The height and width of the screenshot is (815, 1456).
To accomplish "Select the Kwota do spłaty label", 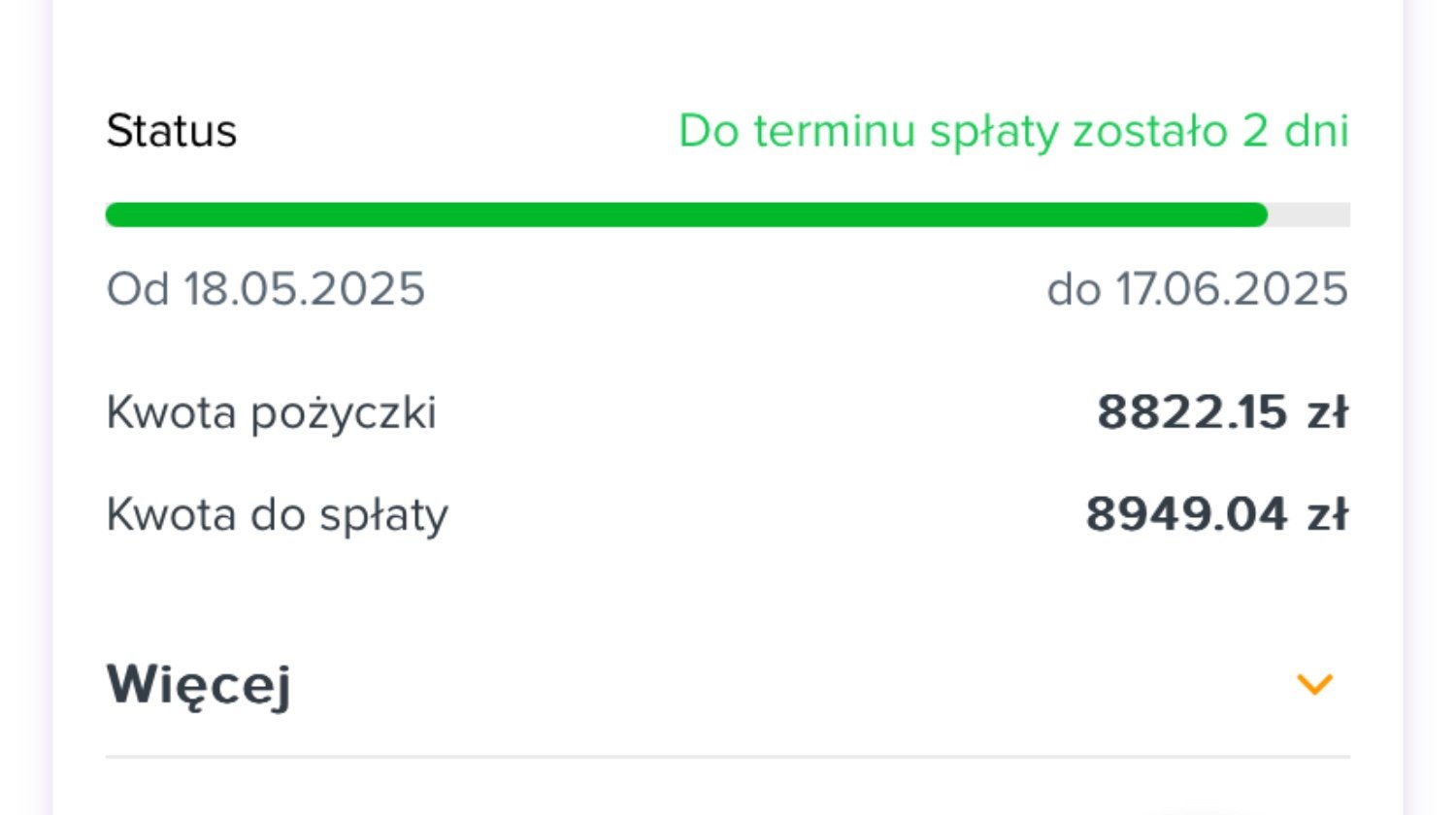I will pyautogui.click(x=277, y=515).
